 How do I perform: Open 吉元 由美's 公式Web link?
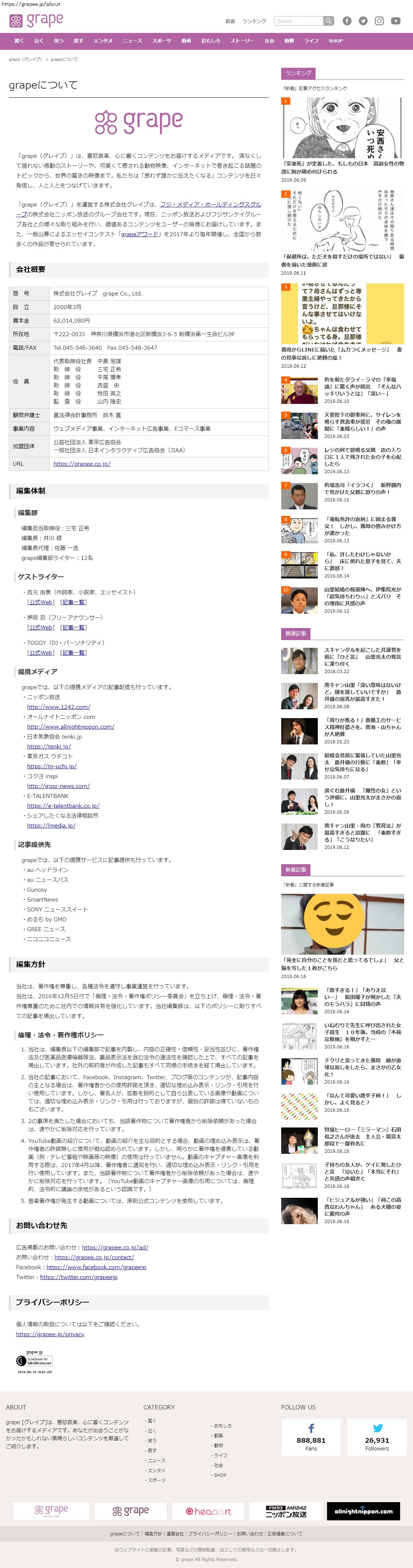pyautogui.click(x=41, y=602)
